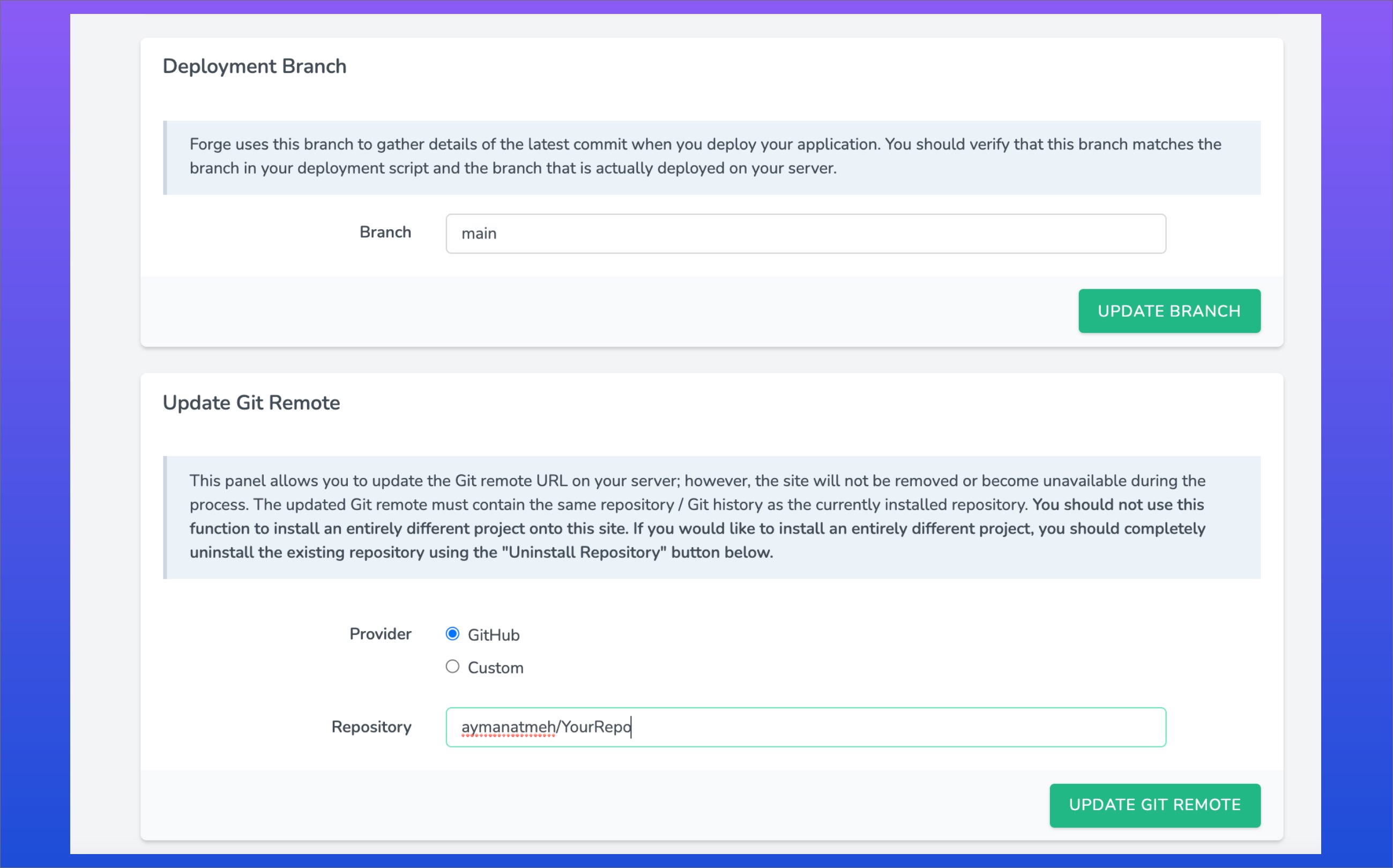
Task: Select the Custom provider radio button
Action: pos(452,667)
